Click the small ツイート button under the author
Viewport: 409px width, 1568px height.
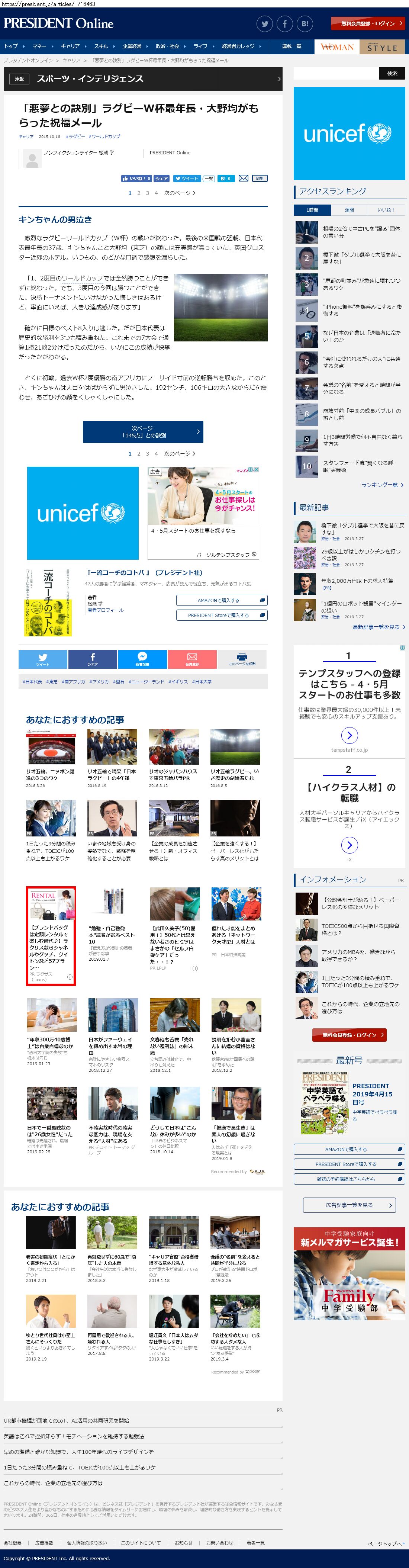186,179
